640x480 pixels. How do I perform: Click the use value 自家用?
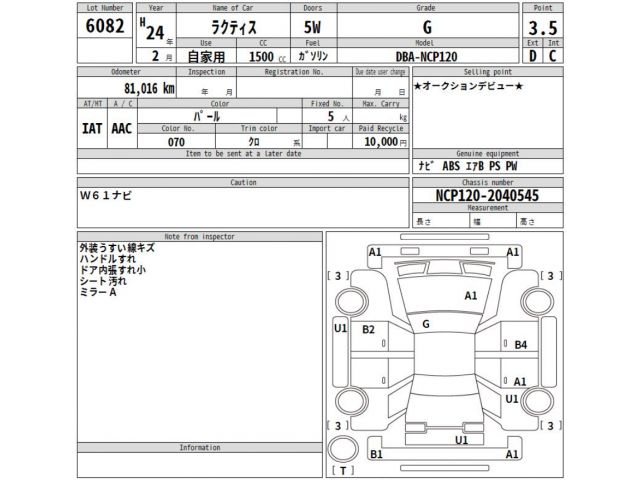(206, 57)
